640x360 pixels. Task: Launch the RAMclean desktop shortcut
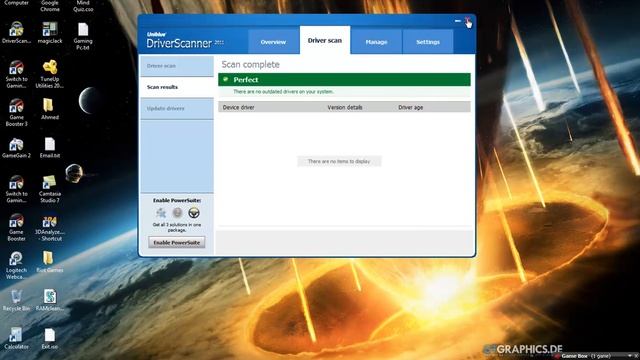[50, 300]
